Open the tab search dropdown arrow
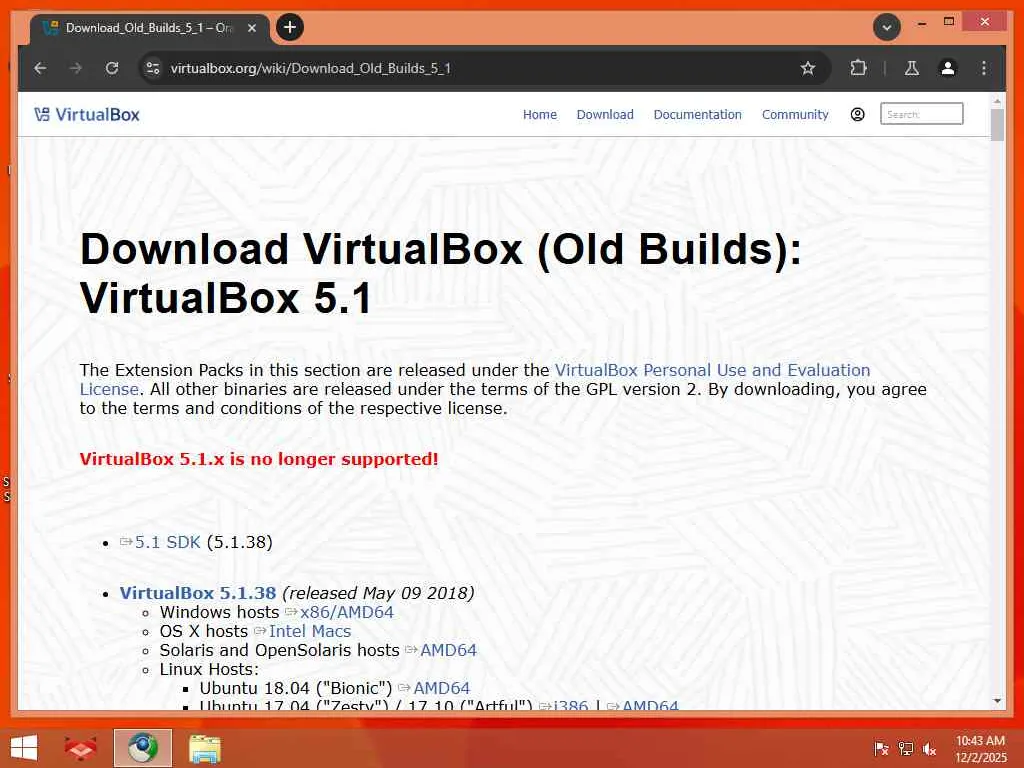 887,27
